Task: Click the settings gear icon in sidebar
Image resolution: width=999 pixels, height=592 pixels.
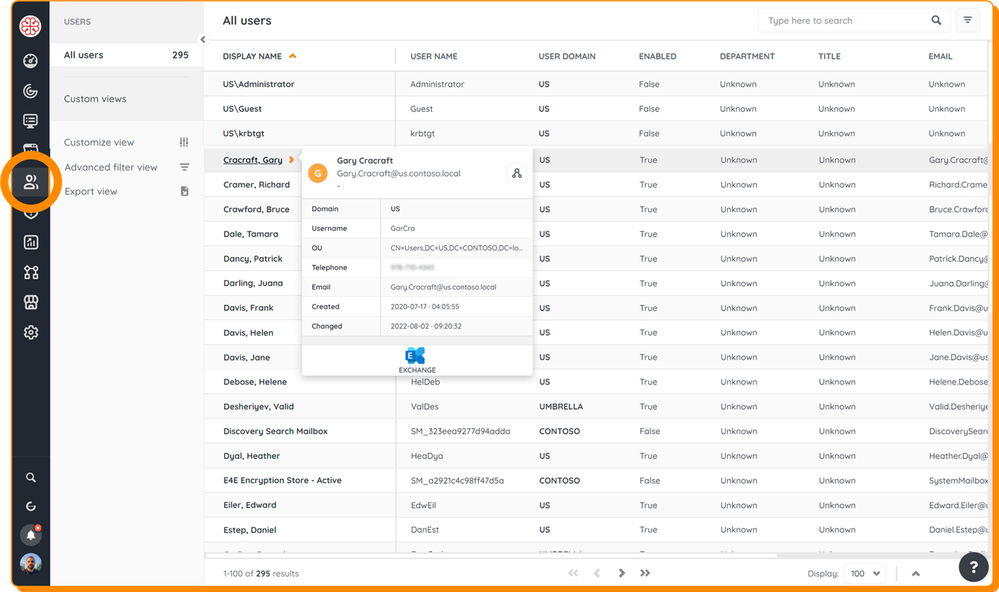Action: point(31,332)
